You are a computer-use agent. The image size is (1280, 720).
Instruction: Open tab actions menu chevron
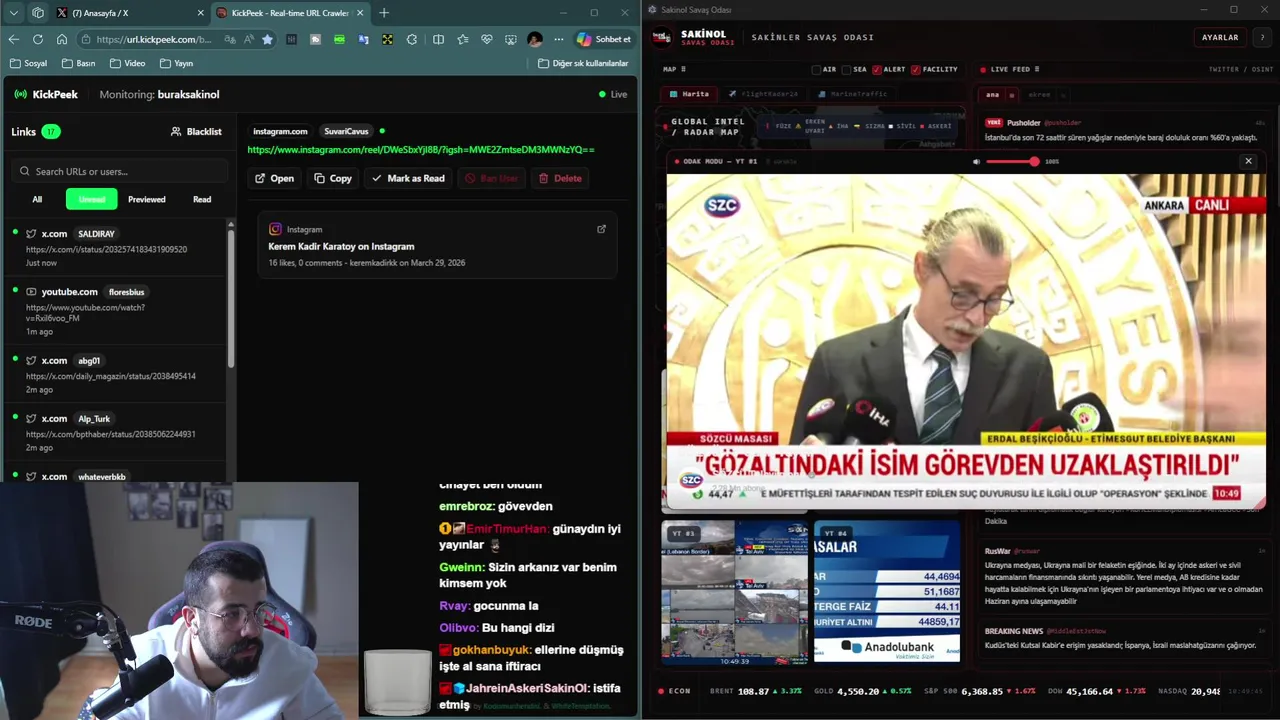[13, 13]
